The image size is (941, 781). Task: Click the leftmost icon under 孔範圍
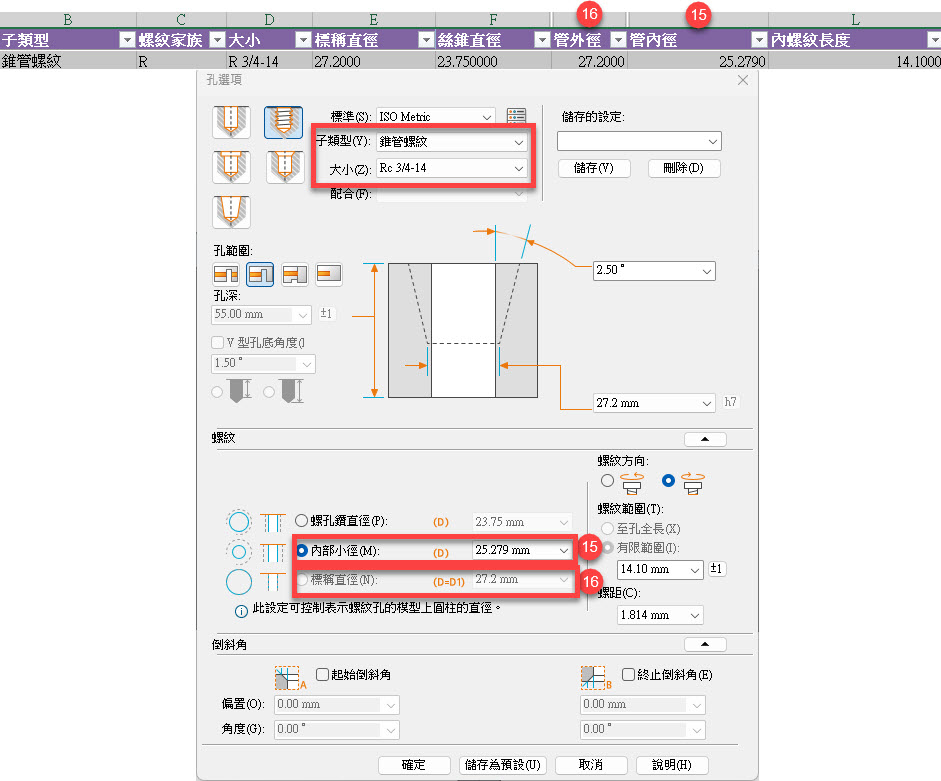[226, 273]
